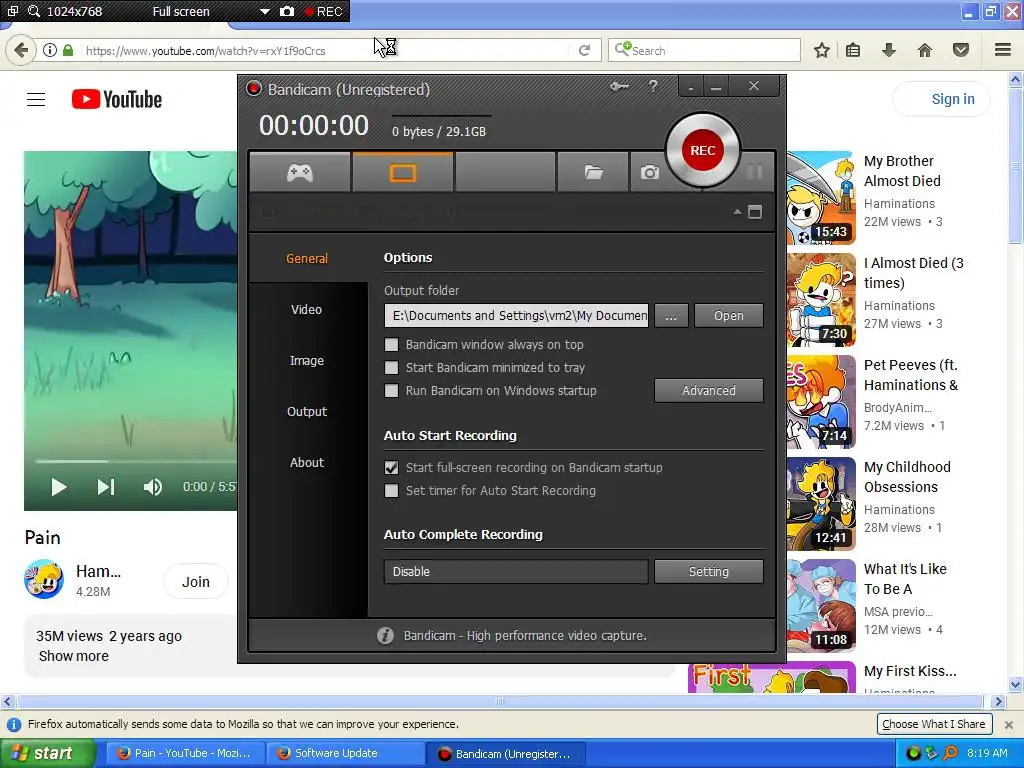Click Open button for output folder
This screenshot has width=1024, height=768.
[x=728, y=315]
